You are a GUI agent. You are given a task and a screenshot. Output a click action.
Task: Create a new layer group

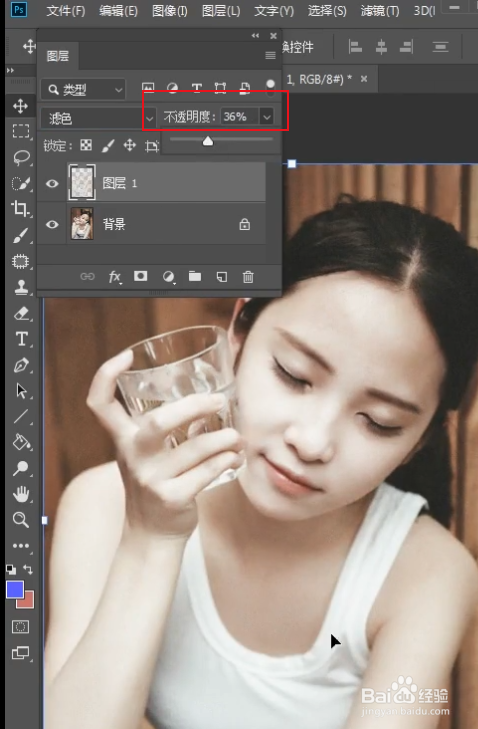click(x=195, y=276)
